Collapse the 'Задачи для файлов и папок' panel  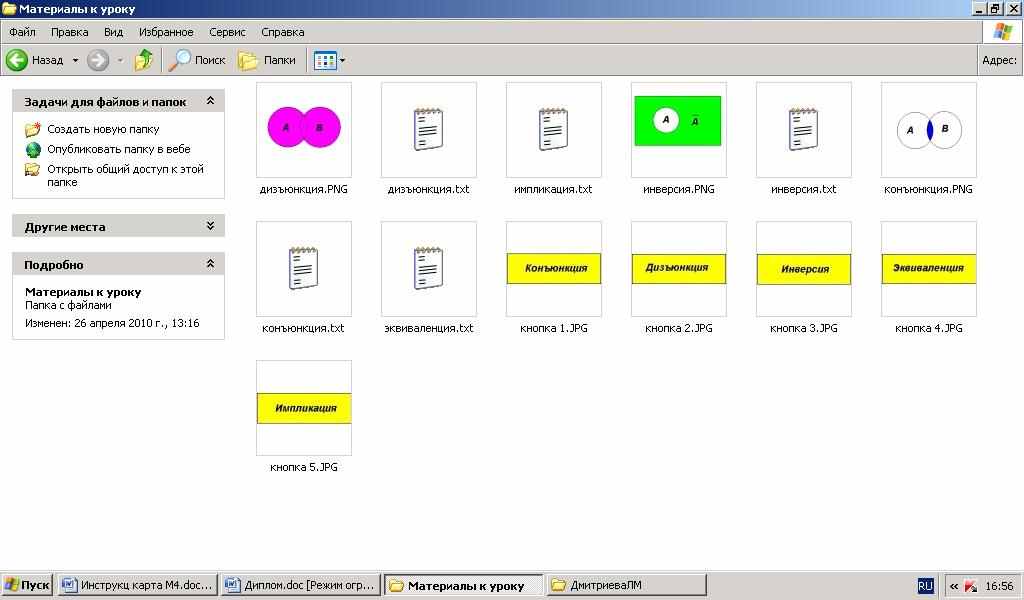coord(210,101)
